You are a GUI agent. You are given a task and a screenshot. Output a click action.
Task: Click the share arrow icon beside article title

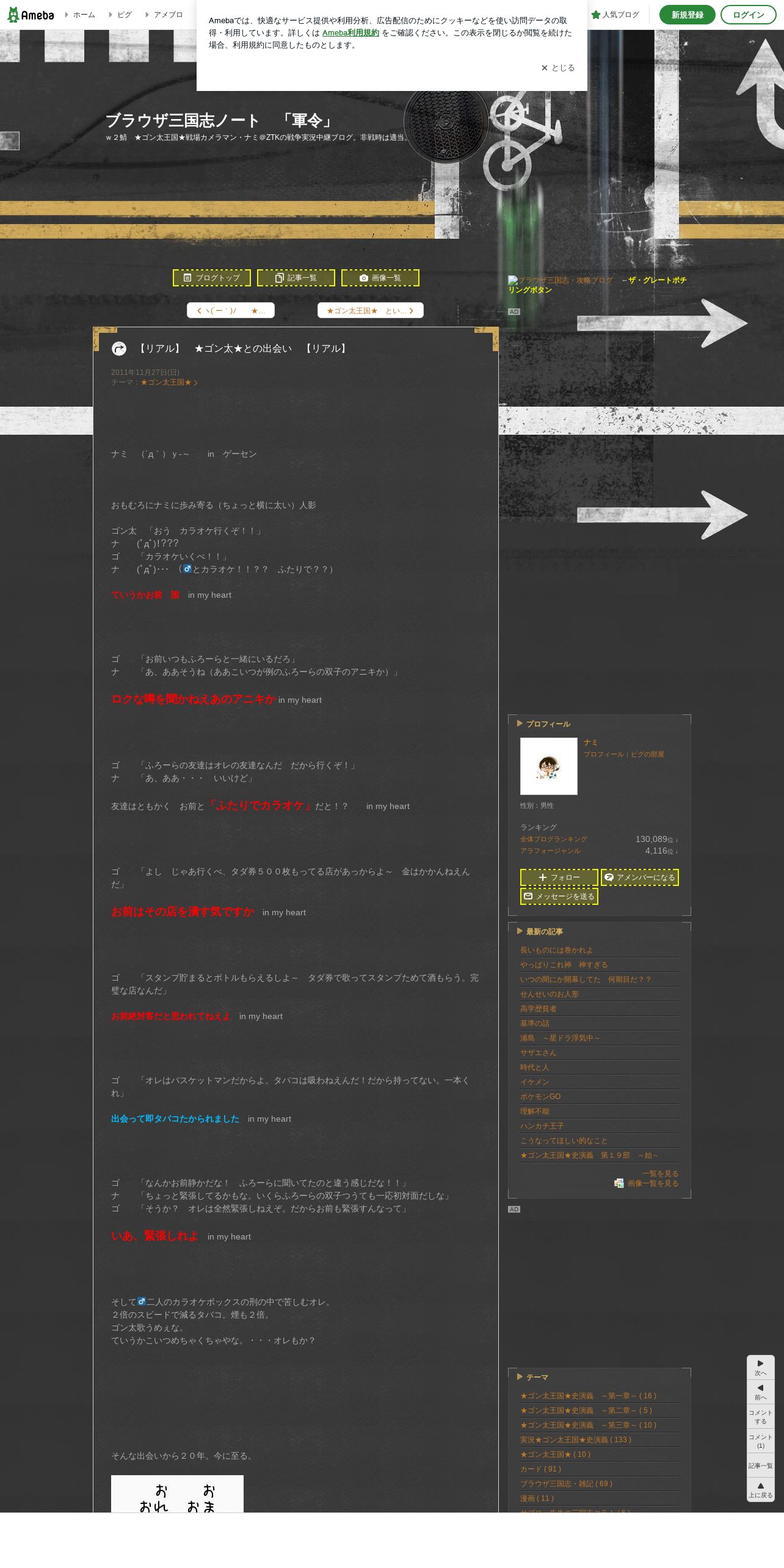[119, 349]
